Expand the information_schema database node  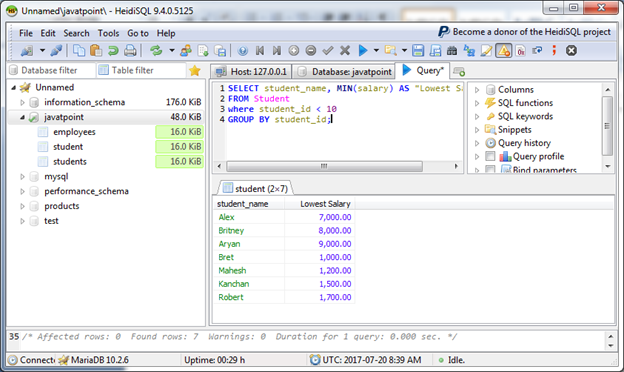point(22,103)
